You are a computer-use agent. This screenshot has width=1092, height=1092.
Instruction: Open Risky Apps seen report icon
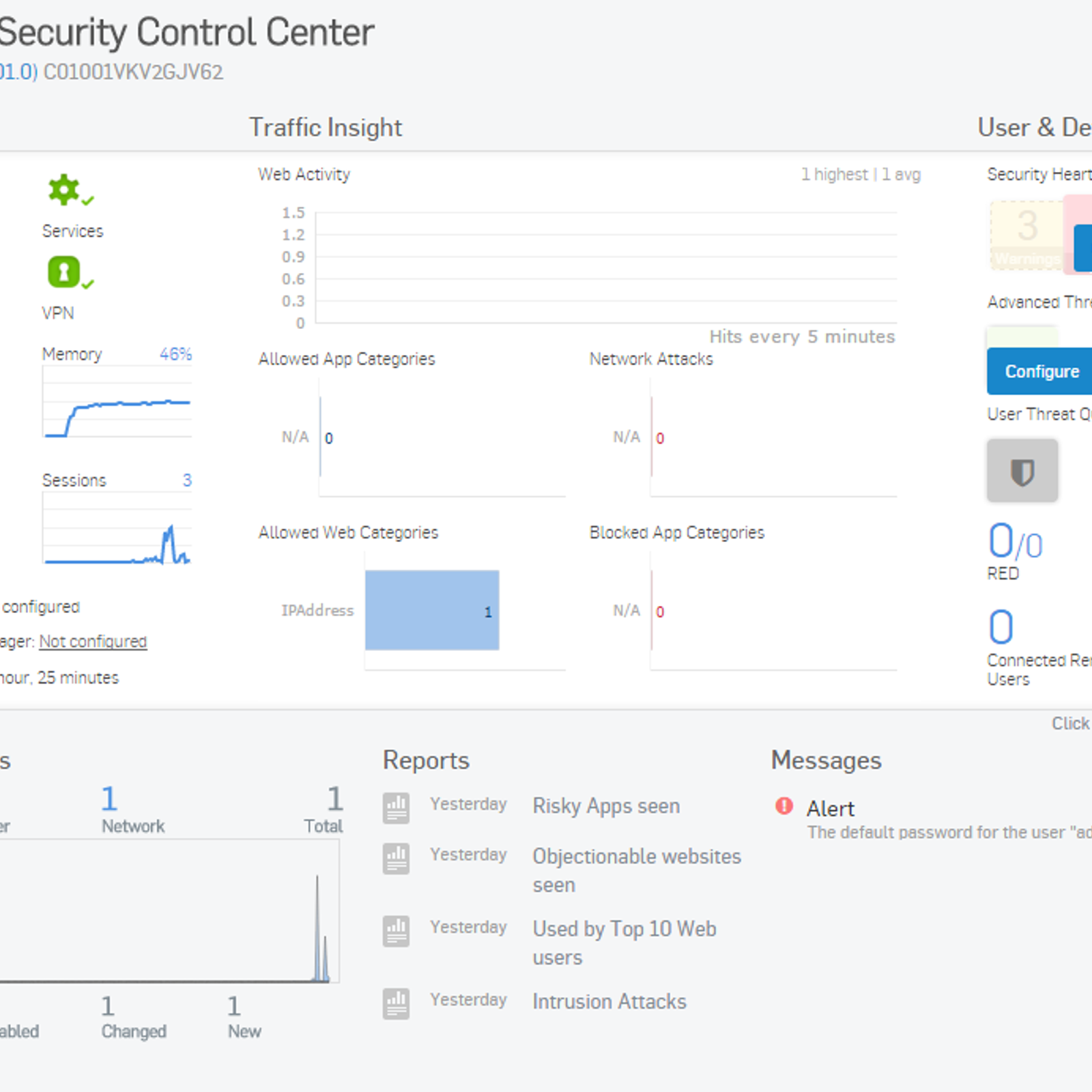coord(396,808)
